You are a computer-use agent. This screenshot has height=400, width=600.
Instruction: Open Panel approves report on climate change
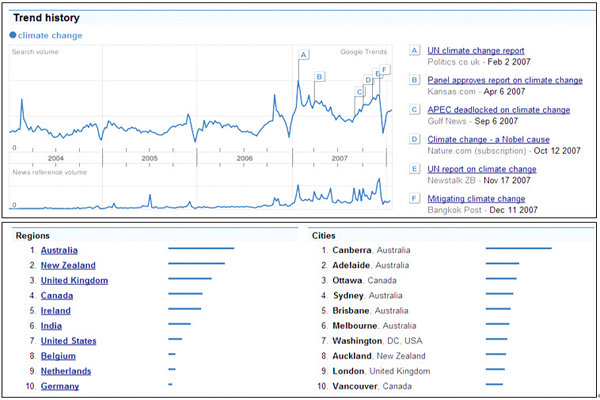(x=505, y=80)
